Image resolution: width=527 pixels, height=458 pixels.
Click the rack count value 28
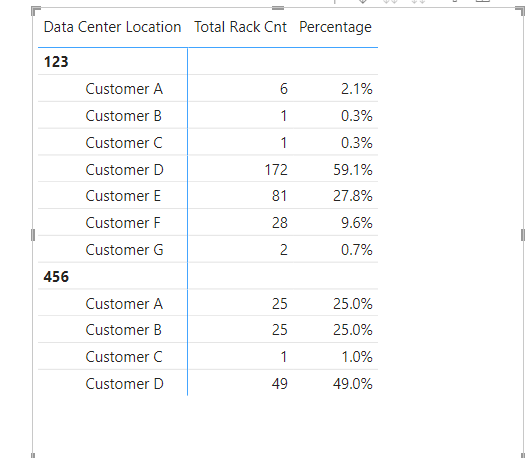[x=280, y=223]
